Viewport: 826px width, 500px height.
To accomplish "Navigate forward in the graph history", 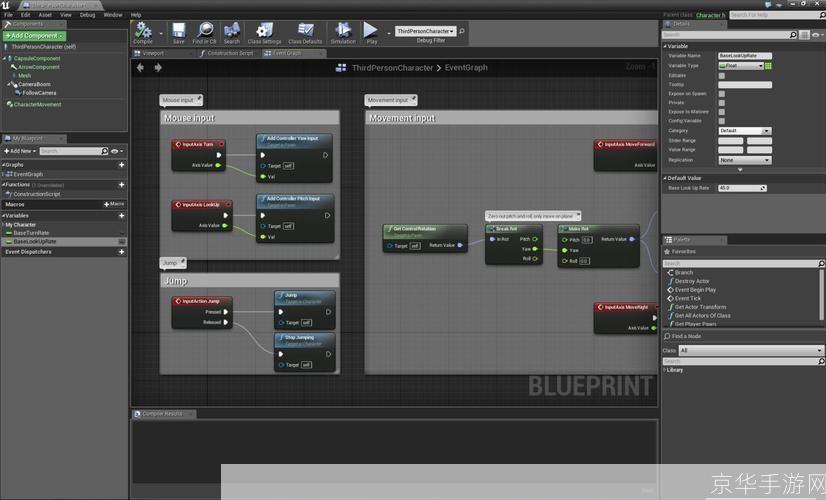I will pos(158,67).
